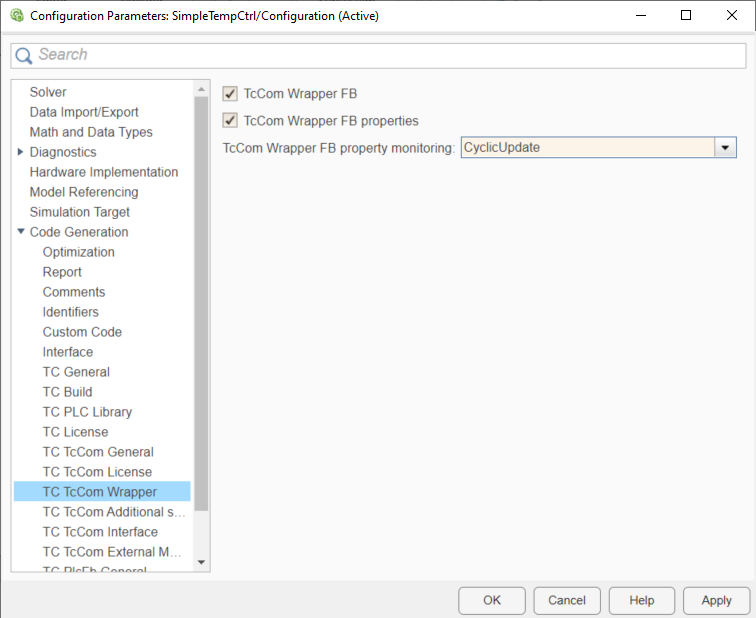Image resolution: width=756 pixels, height=618 pixels.
Task: Select Report under Code Generation
Action: [x=62, y=272]
